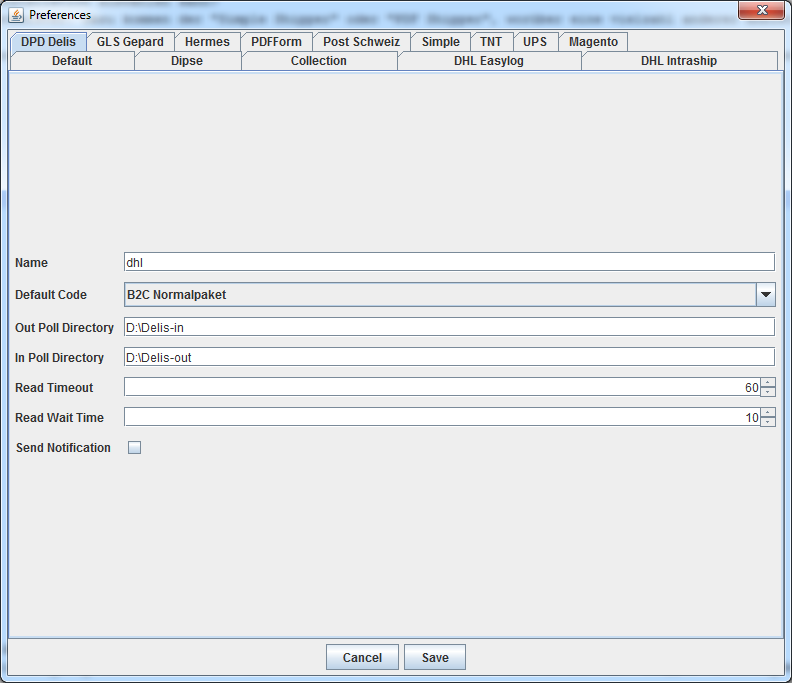Open the DHL Easylog tab

[x=488, y=61]
